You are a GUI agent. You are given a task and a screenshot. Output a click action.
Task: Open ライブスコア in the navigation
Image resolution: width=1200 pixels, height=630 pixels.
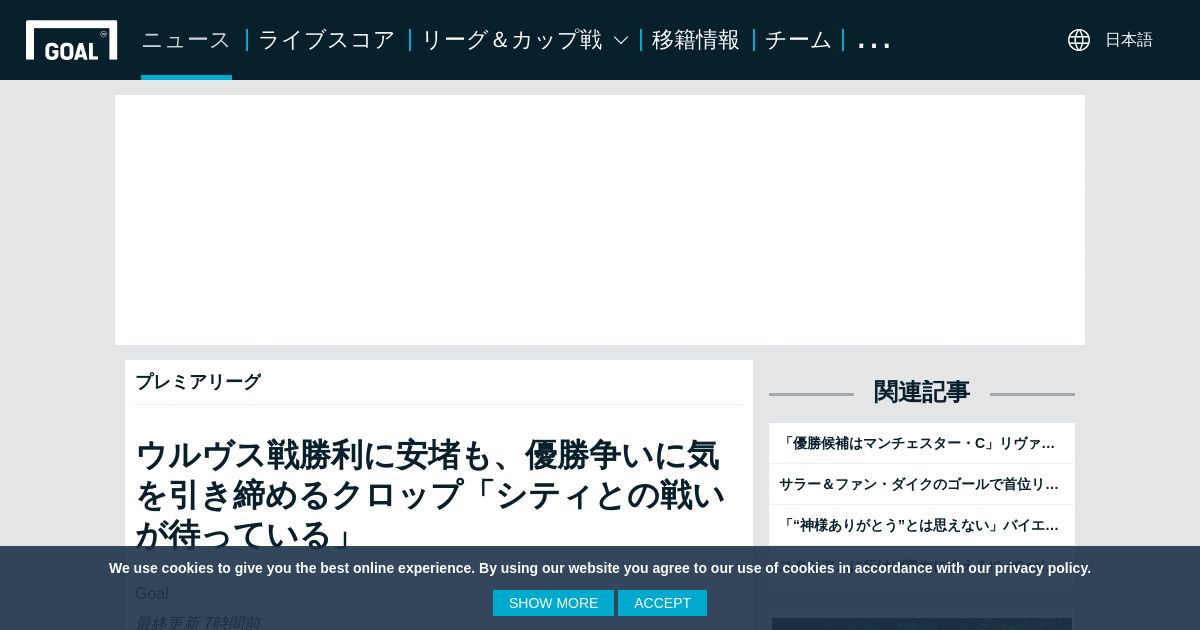(327, 40)
